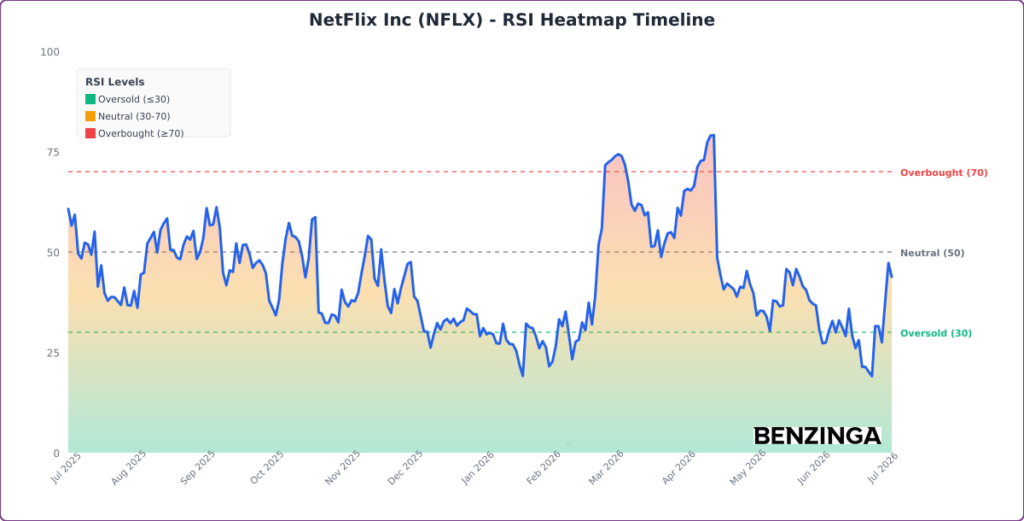
Task: Click the Overbought (70) line label
Action: pyautogui.click(x=944, y=172)
